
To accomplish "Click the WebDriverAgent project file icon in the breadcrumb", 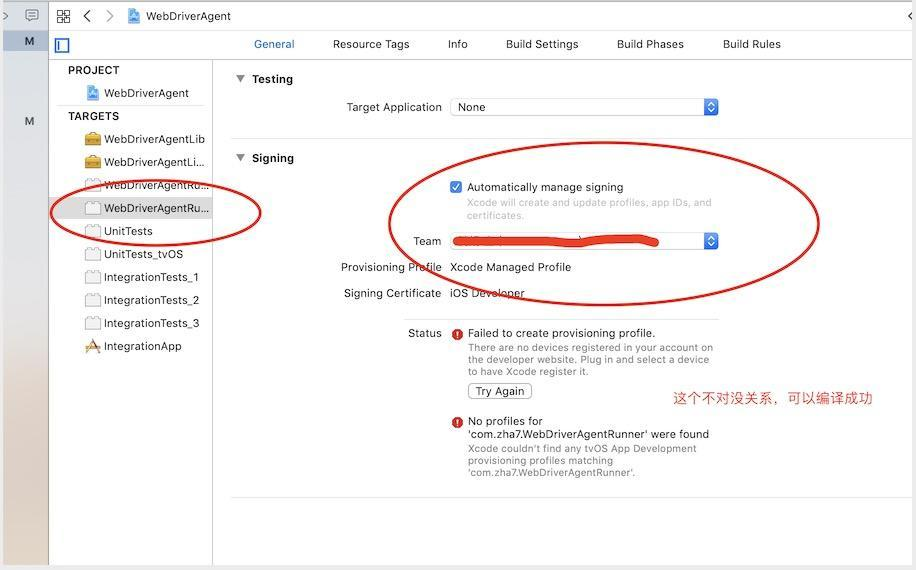I will click(x=134, y=16).
